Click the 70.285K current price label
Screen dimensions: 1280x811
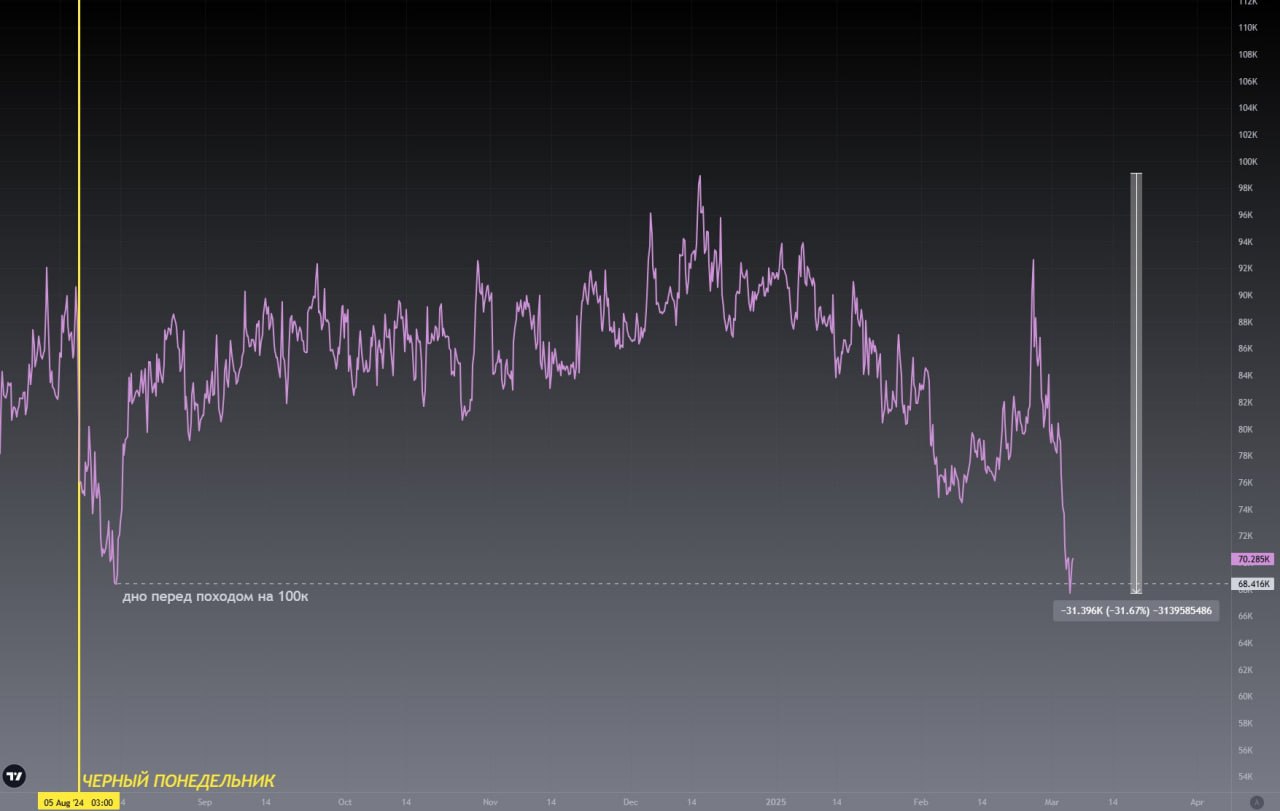click(x=1253, y=559)
